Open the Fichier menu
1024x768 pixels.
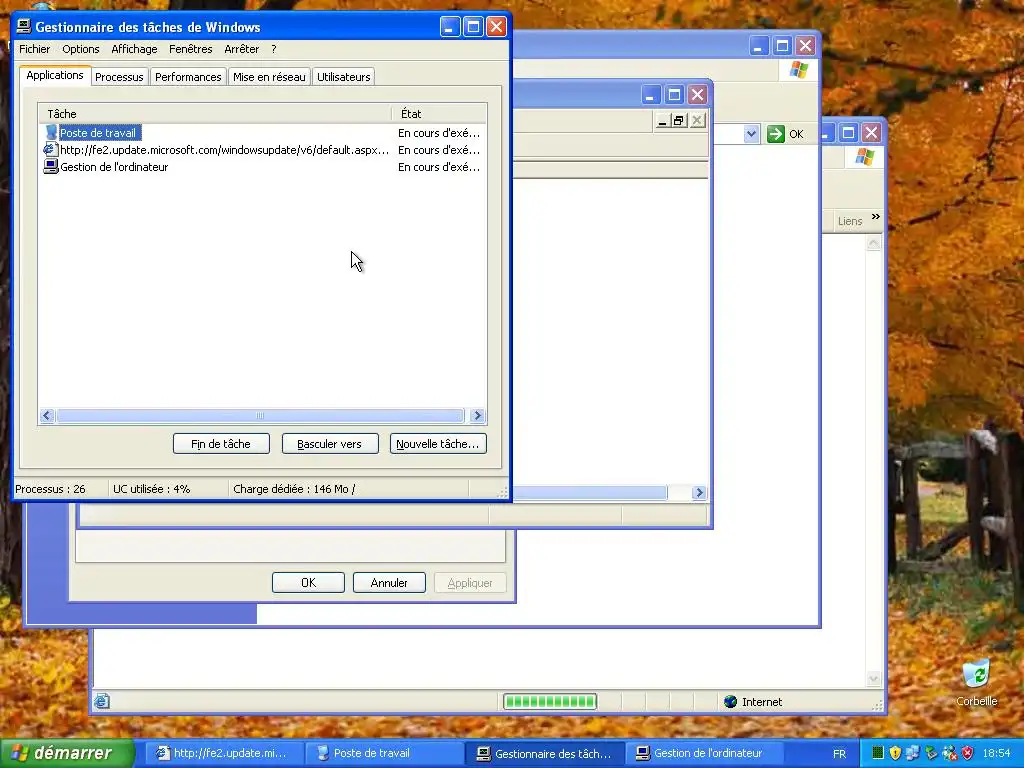[x=35, y=49]
